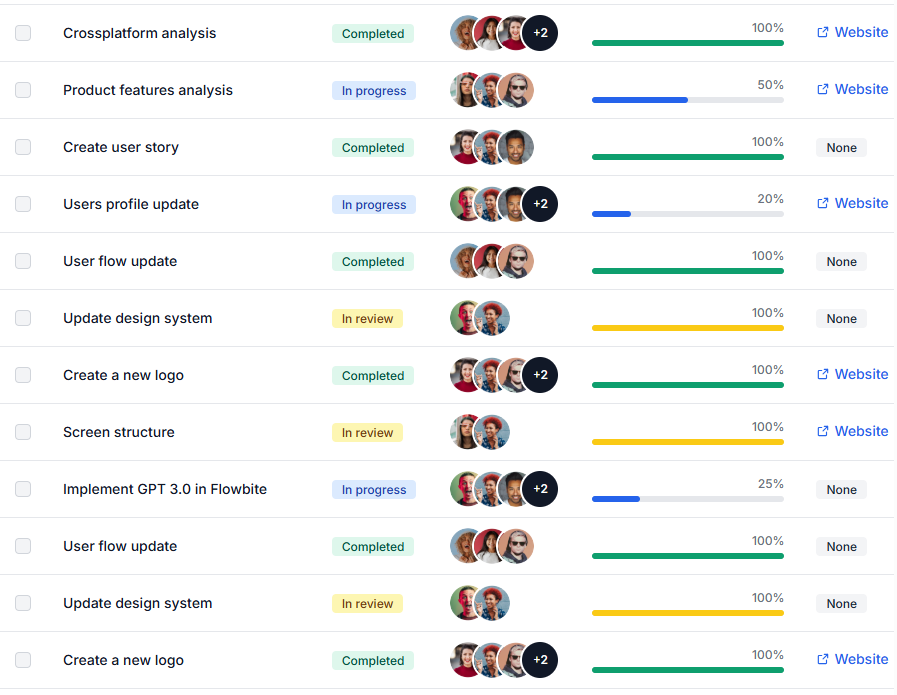Screen dimensions: 897x695
Task: Click the Completed status badge on Create user story
Action: 372,147
